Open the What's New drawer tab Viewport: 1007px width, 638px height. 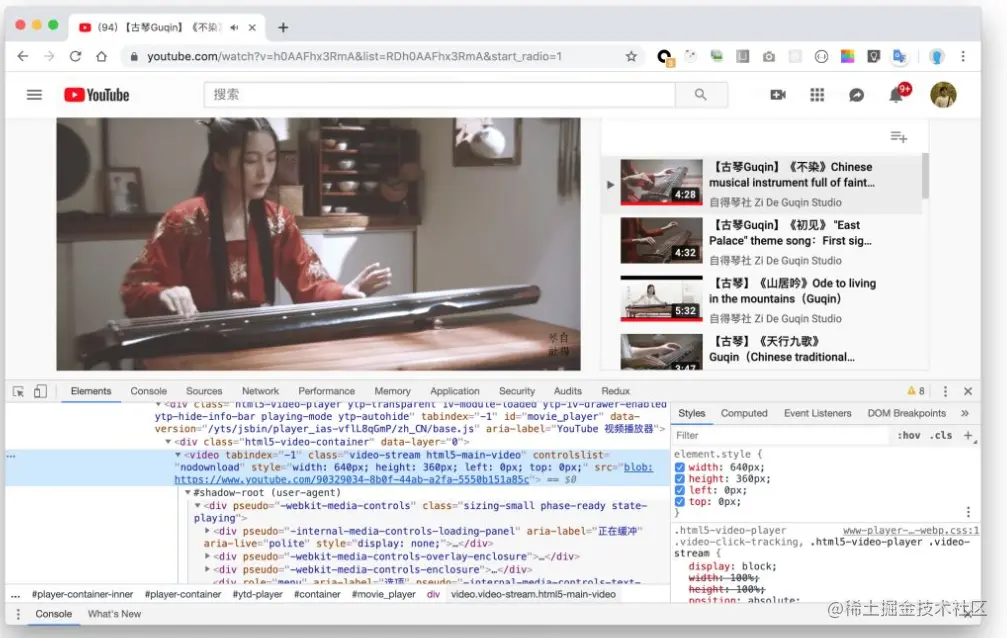pos(114,614)
